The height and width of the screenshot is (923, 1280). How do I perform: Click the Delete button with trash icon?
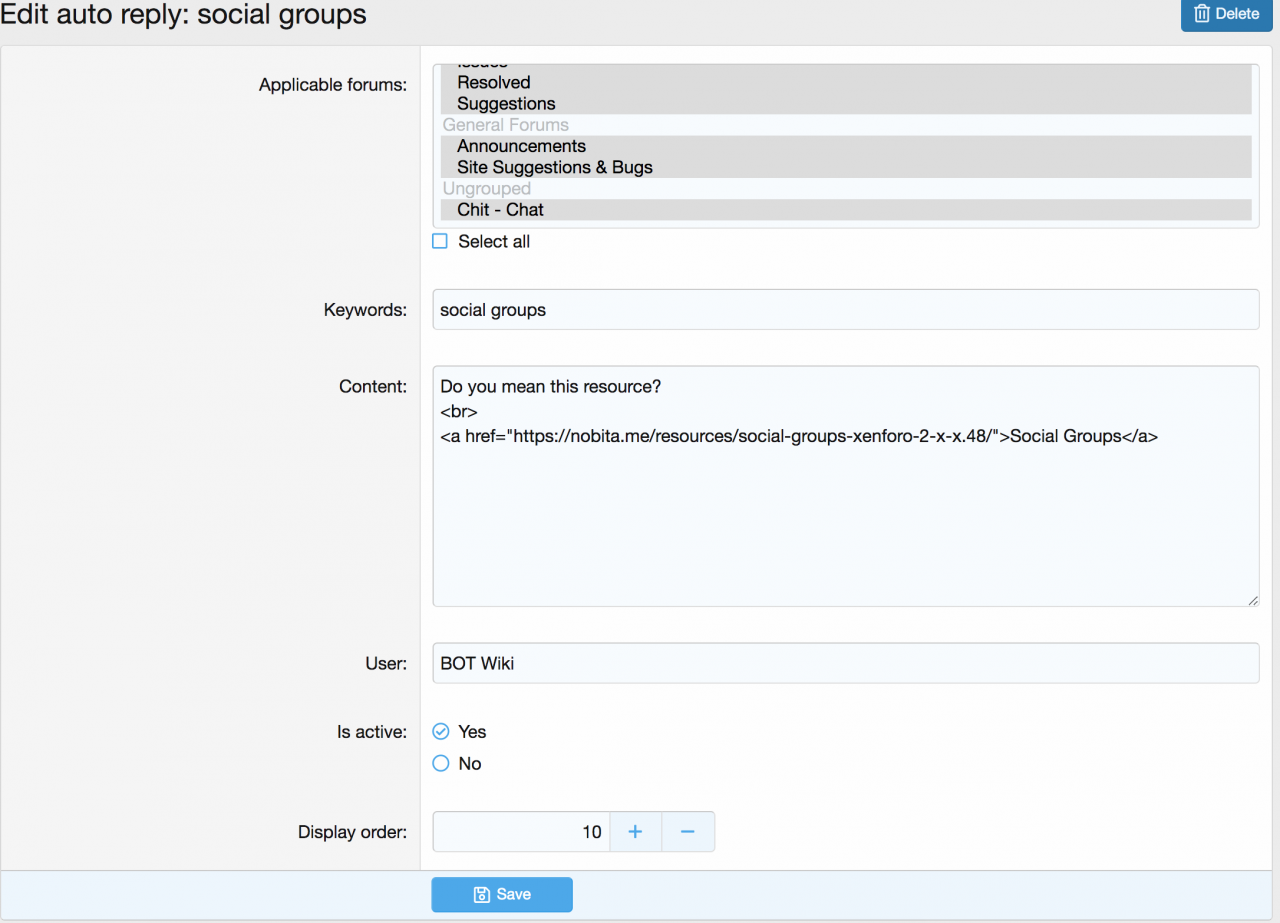click(x=1226, y=14)
